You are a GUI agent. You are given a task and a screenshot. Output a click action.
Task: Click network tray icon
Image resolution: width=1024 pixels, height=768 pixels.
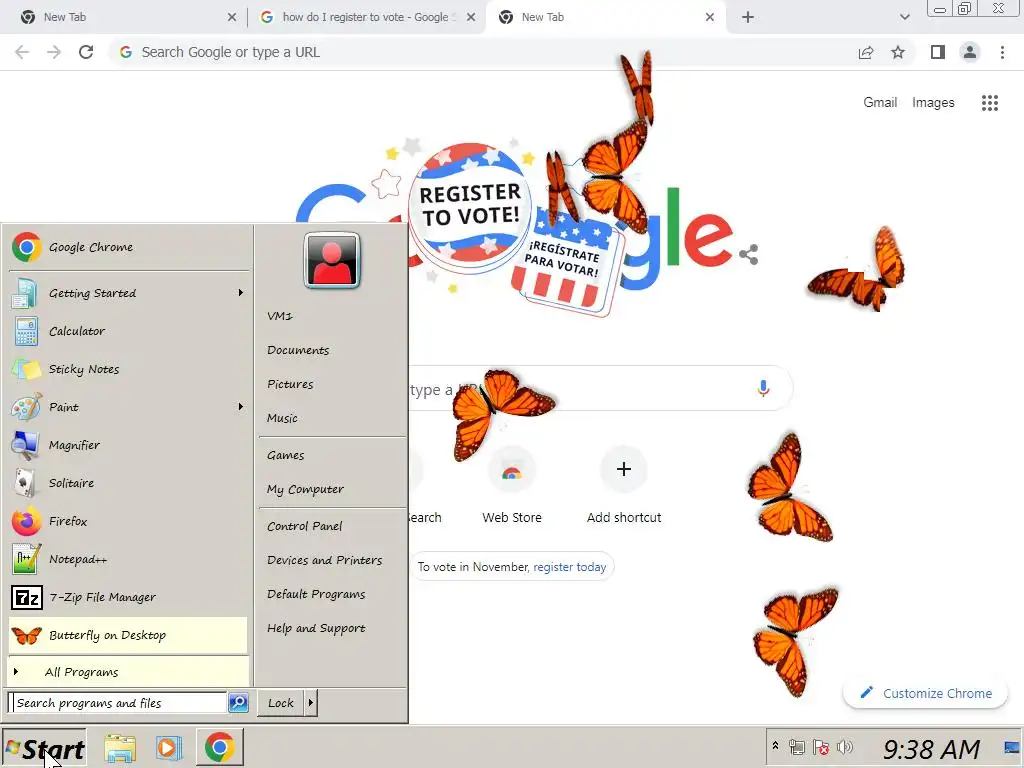click(x=797, y=747)
